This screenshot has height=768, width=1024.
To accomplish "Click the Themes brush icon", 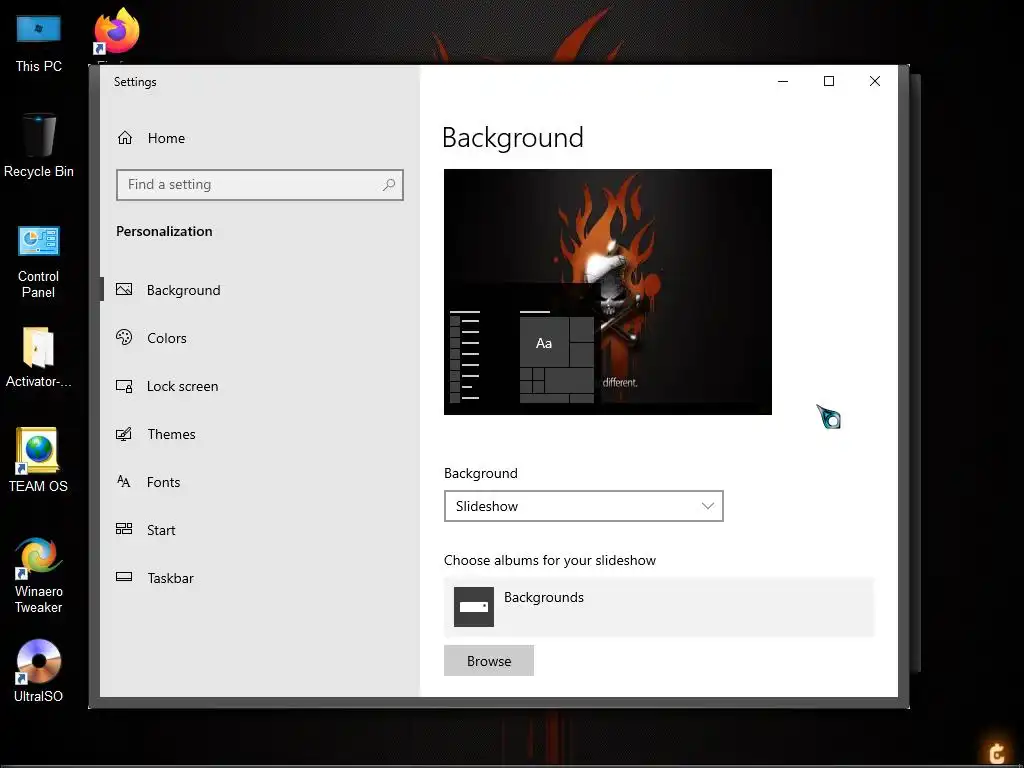I will pos(124,434).
